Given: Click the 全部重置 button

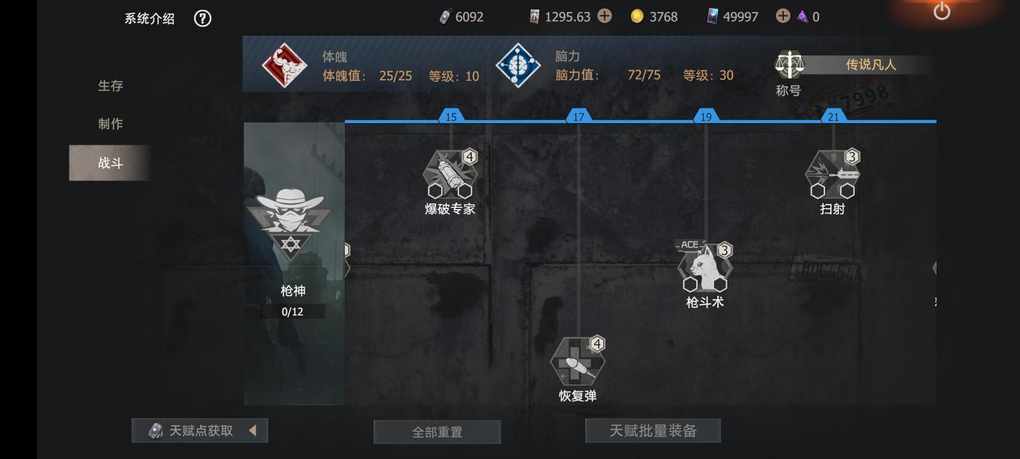Looking at the screenshot, I should 437,432.
